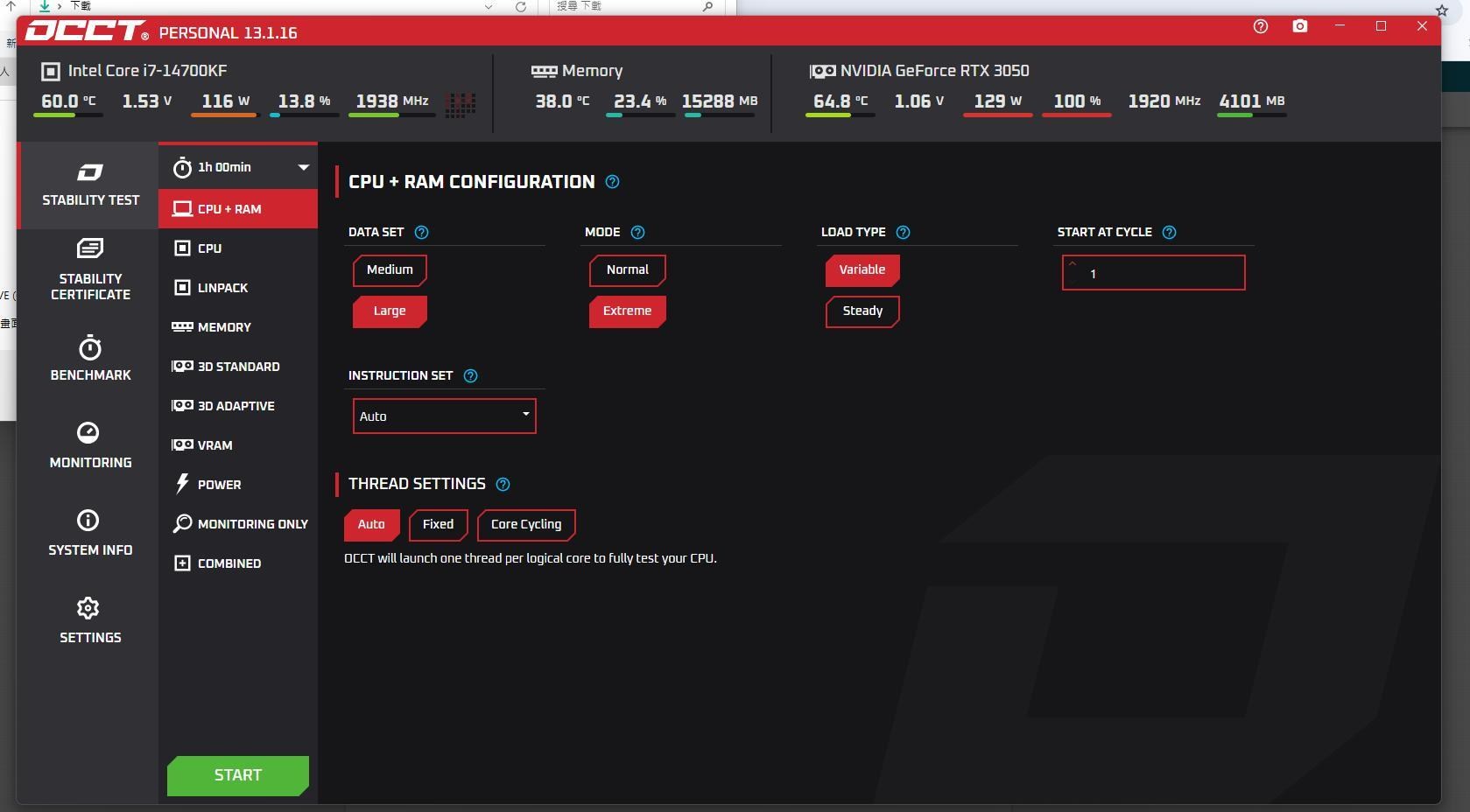Screen dimensions: 1470x812
Task: Select Core Cycling thread setting
Action: (526, 524)
